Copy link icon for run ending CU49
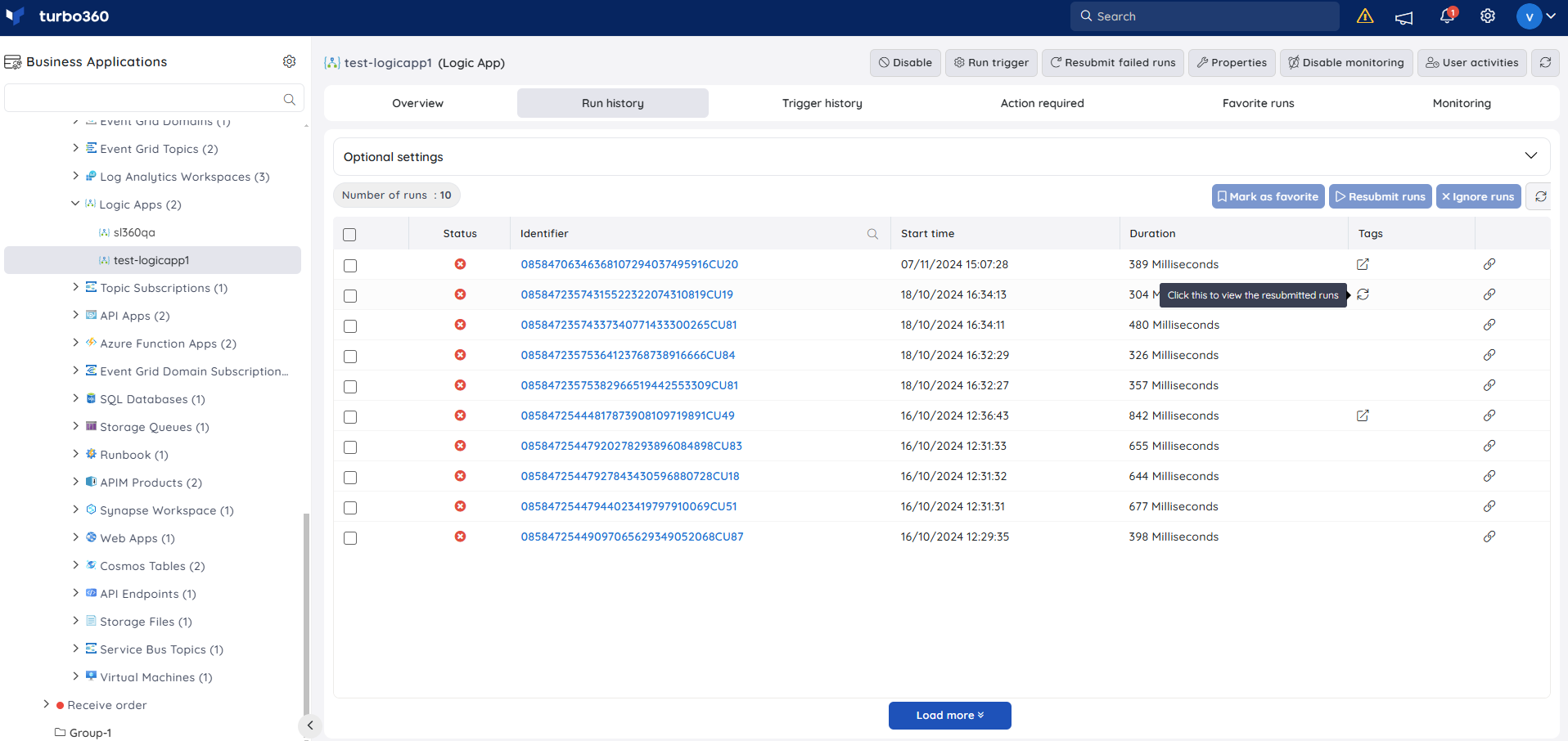Image resolution: width=1568 pixels, height=741 pixels. click(x=1489, y=415)
